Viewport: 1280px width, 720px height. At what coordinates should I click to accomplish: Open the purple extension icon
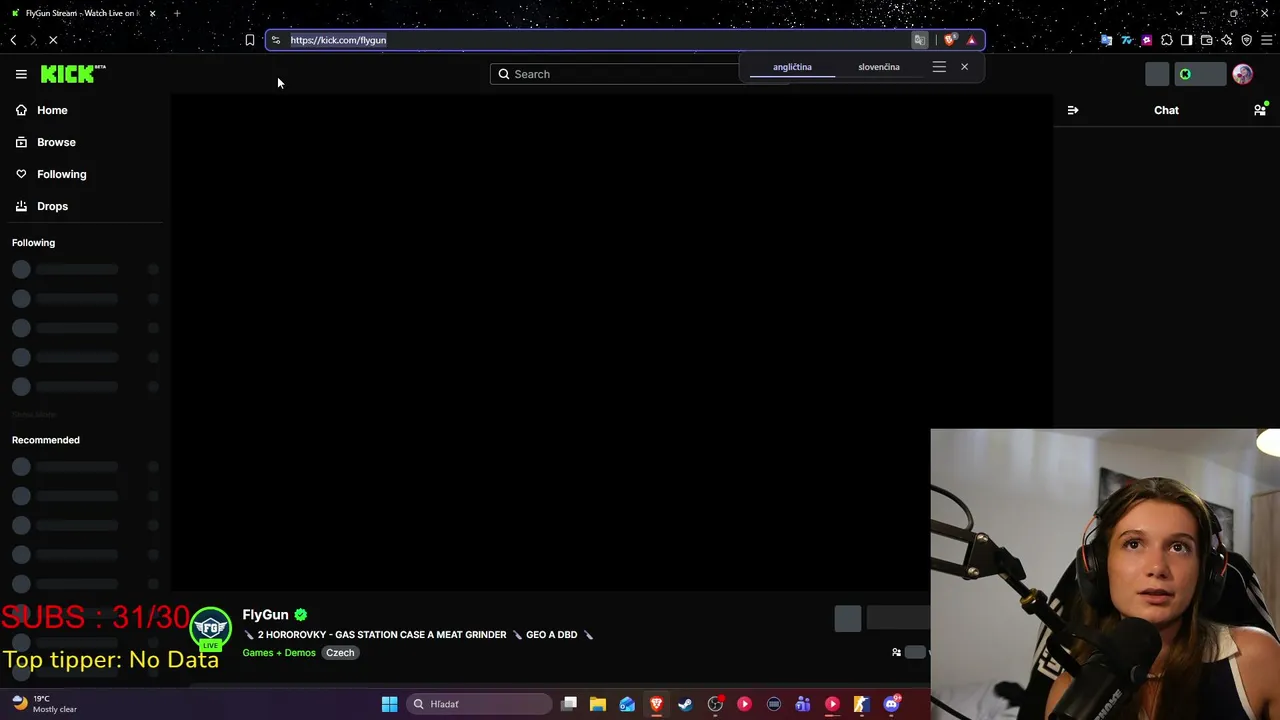(x=1146, y=40)
